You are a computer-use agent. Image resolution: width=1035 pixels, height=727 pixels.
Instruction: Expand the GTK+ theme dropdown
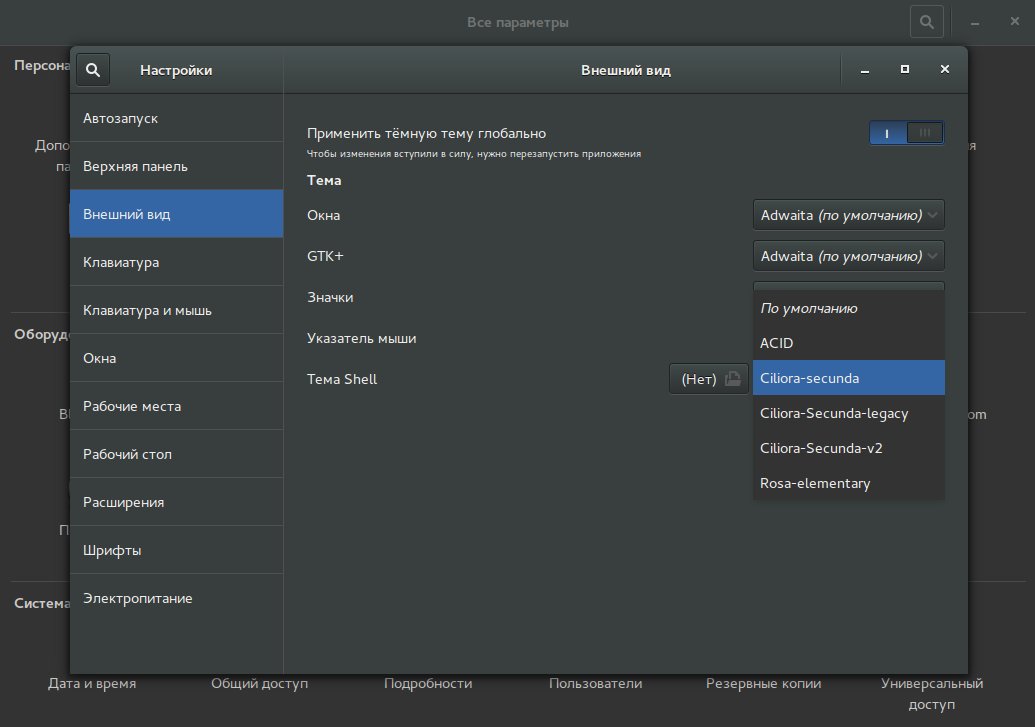coord(848,256)
